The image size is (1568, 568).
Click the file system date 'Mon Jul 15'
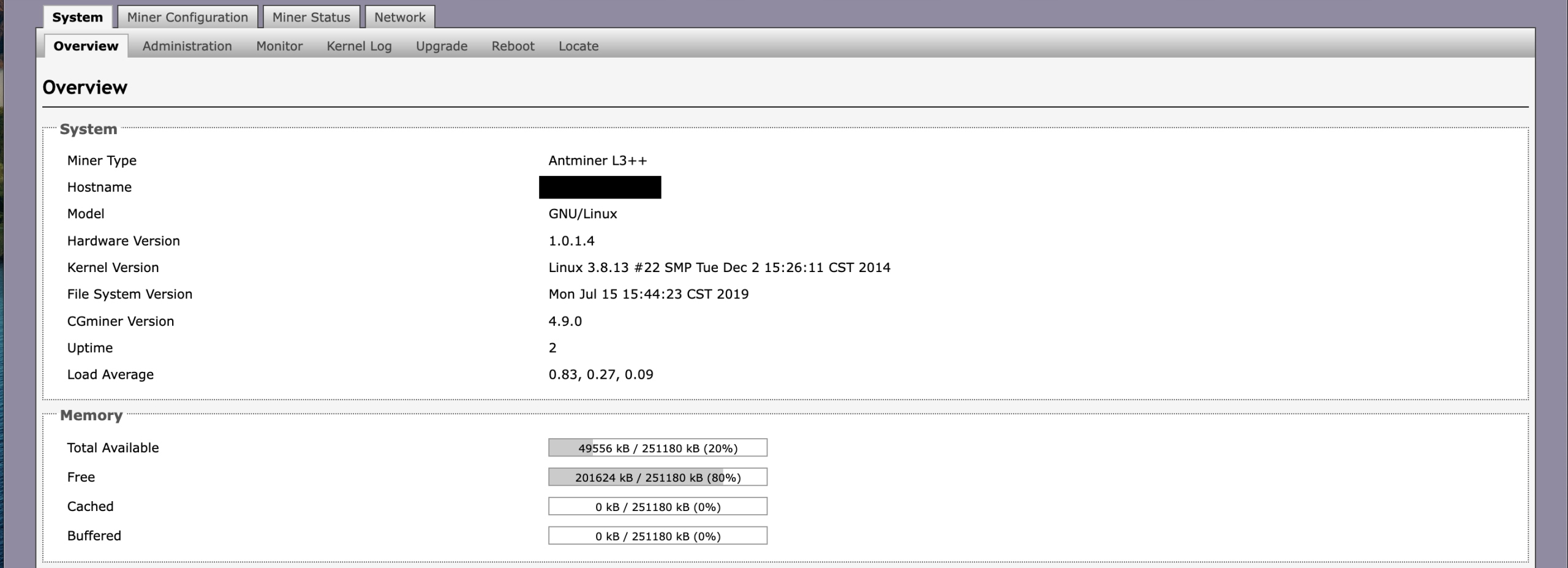point(583,294)
